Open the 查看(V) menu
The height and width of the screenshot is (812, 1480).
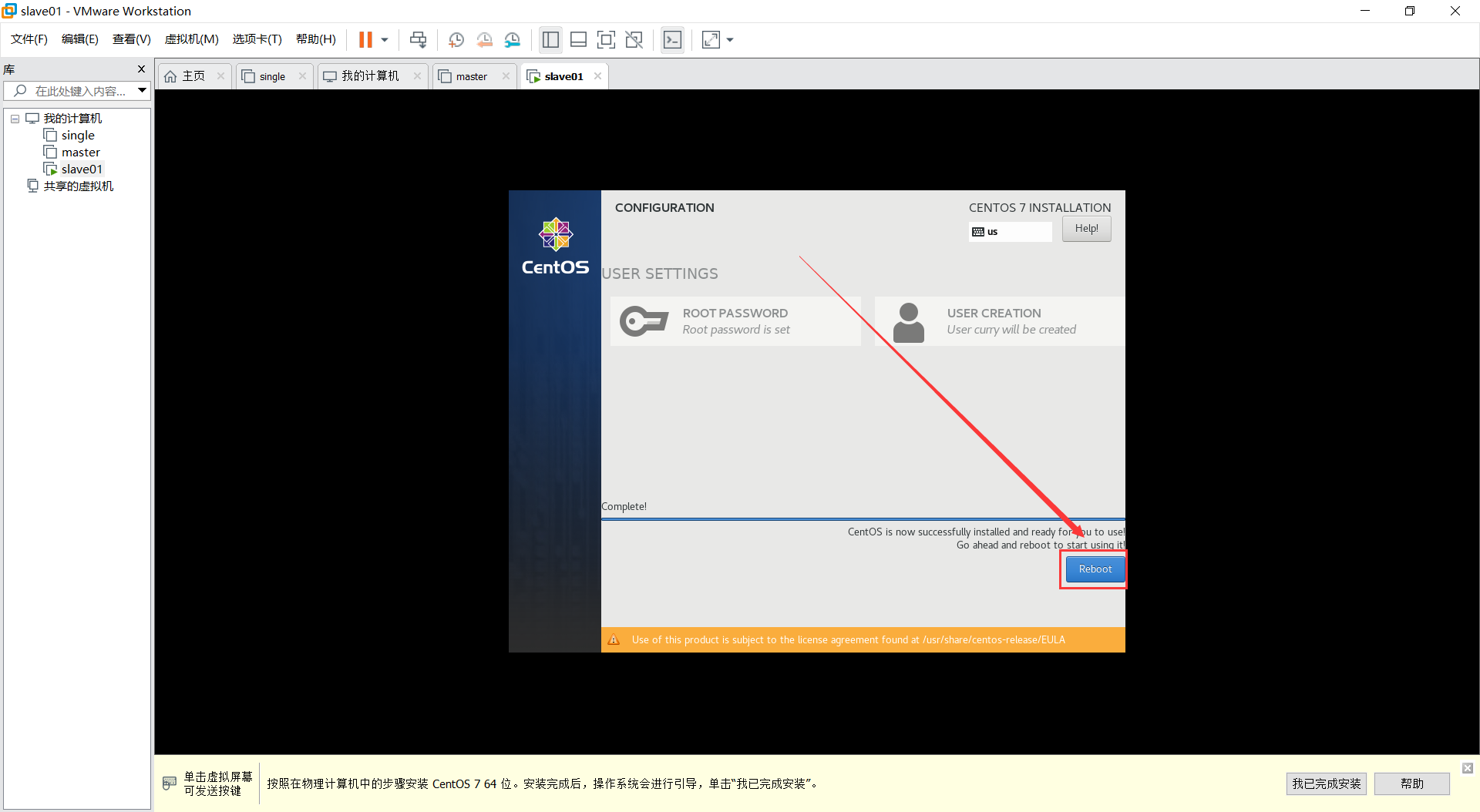pyautogui.click(x=132, y=39)
